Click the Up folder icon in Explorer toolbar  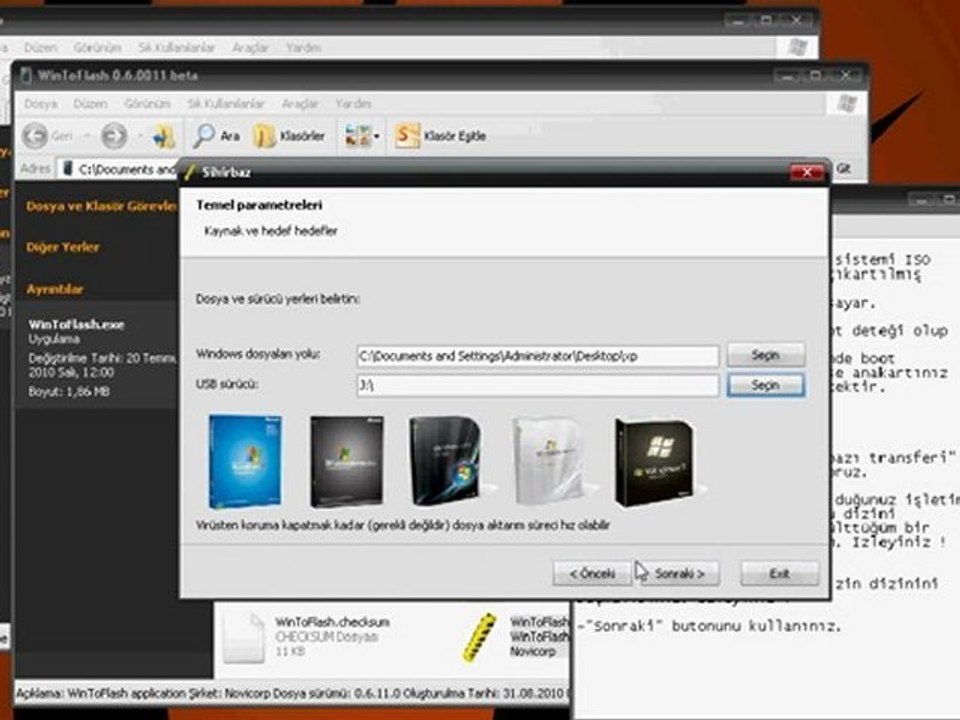point(163,136)
